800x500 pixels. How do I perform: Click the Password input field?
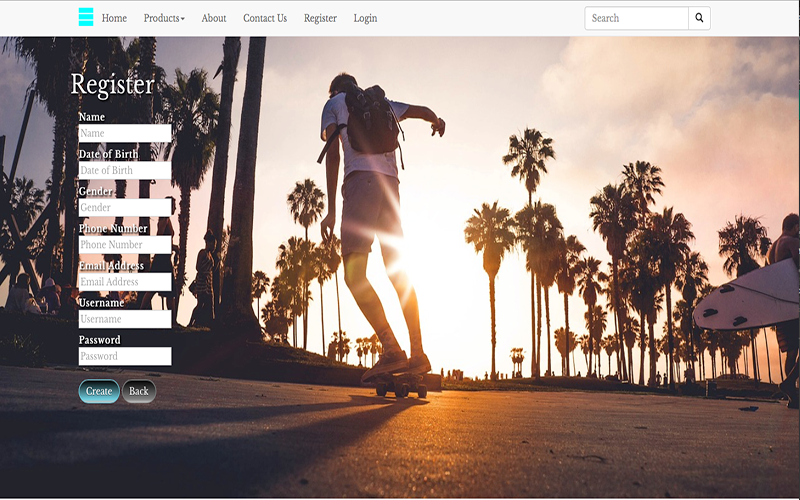[x=125, y=356]
